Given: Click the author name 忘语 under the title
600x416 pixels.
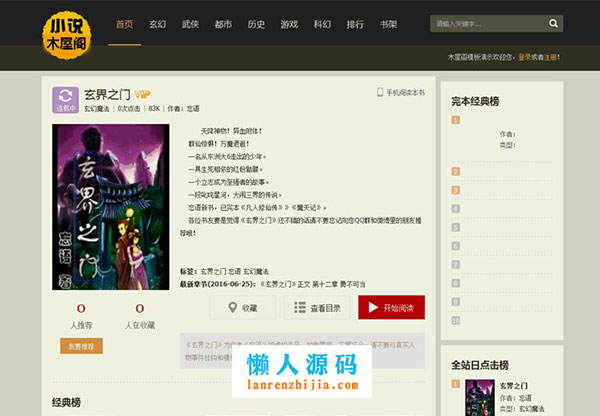Looking at the screenshot, I should click(193, 109).
